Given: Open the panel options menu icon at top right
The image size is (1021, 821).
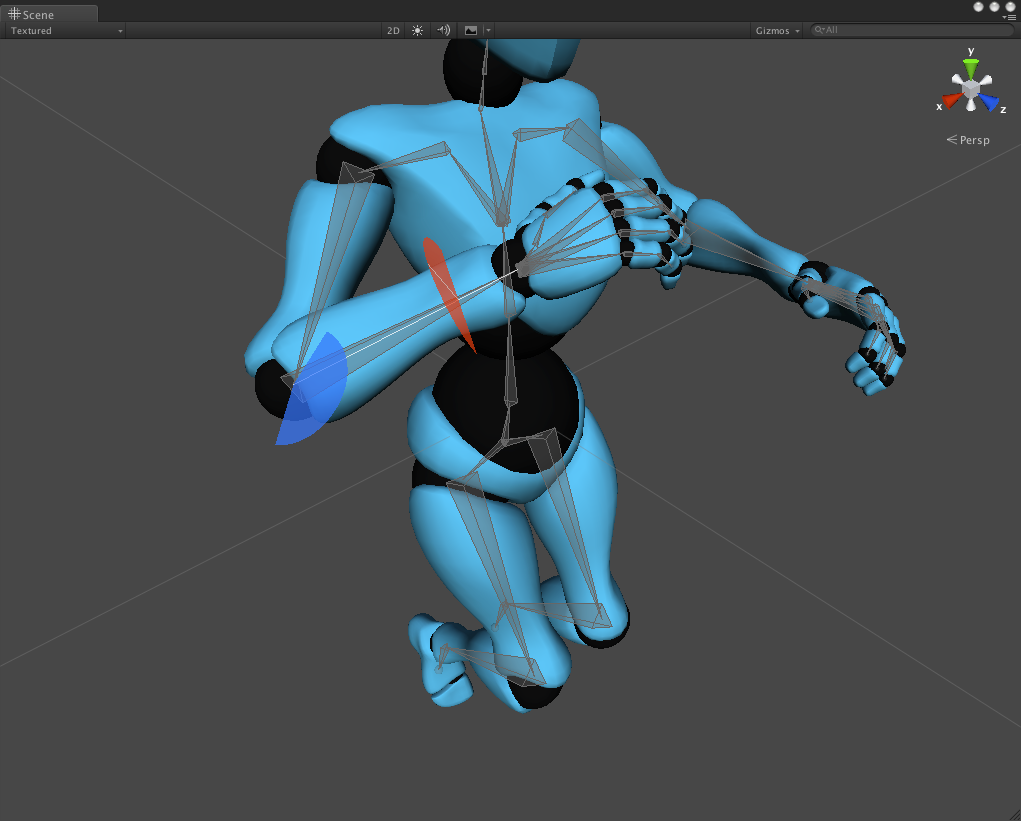Looking at the screenshot, I should coord(1011,18).
